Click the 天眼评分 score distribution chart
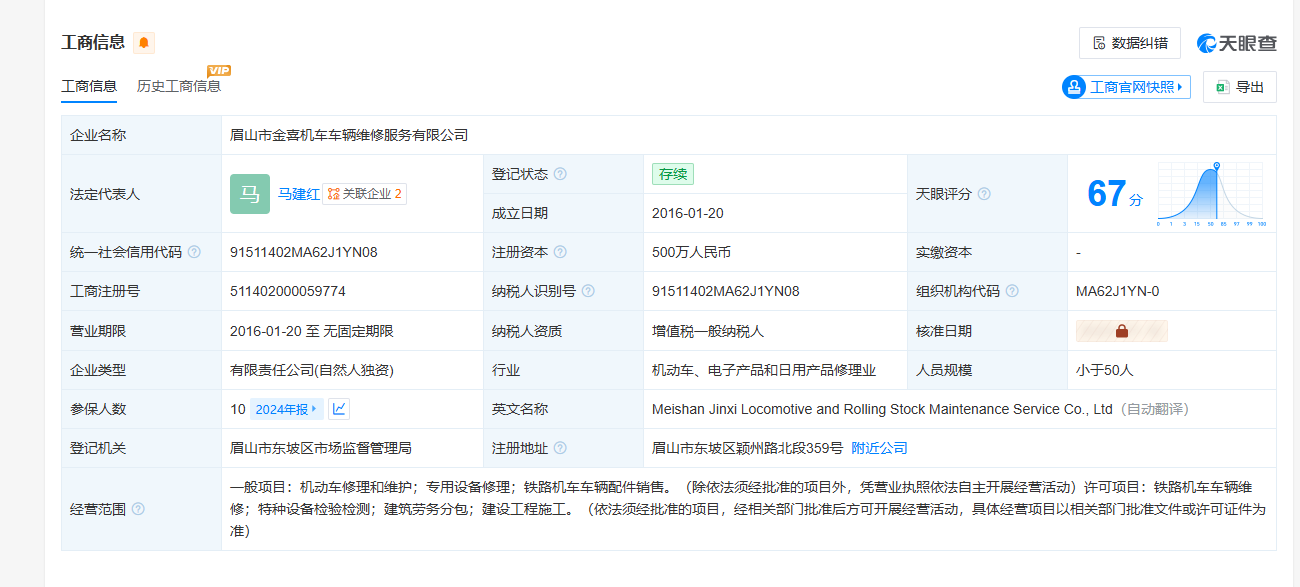The width and height of the screenshot is (1300, 587). 1211,194
